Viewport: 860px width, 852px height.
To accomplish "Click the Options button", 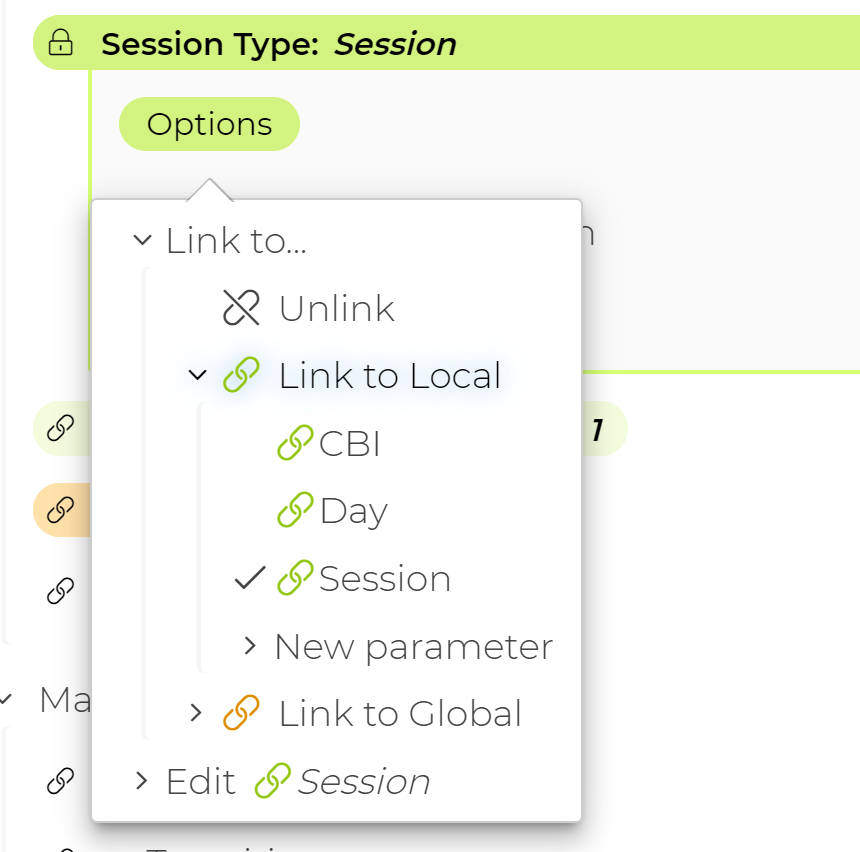I will tap(209, 123).
